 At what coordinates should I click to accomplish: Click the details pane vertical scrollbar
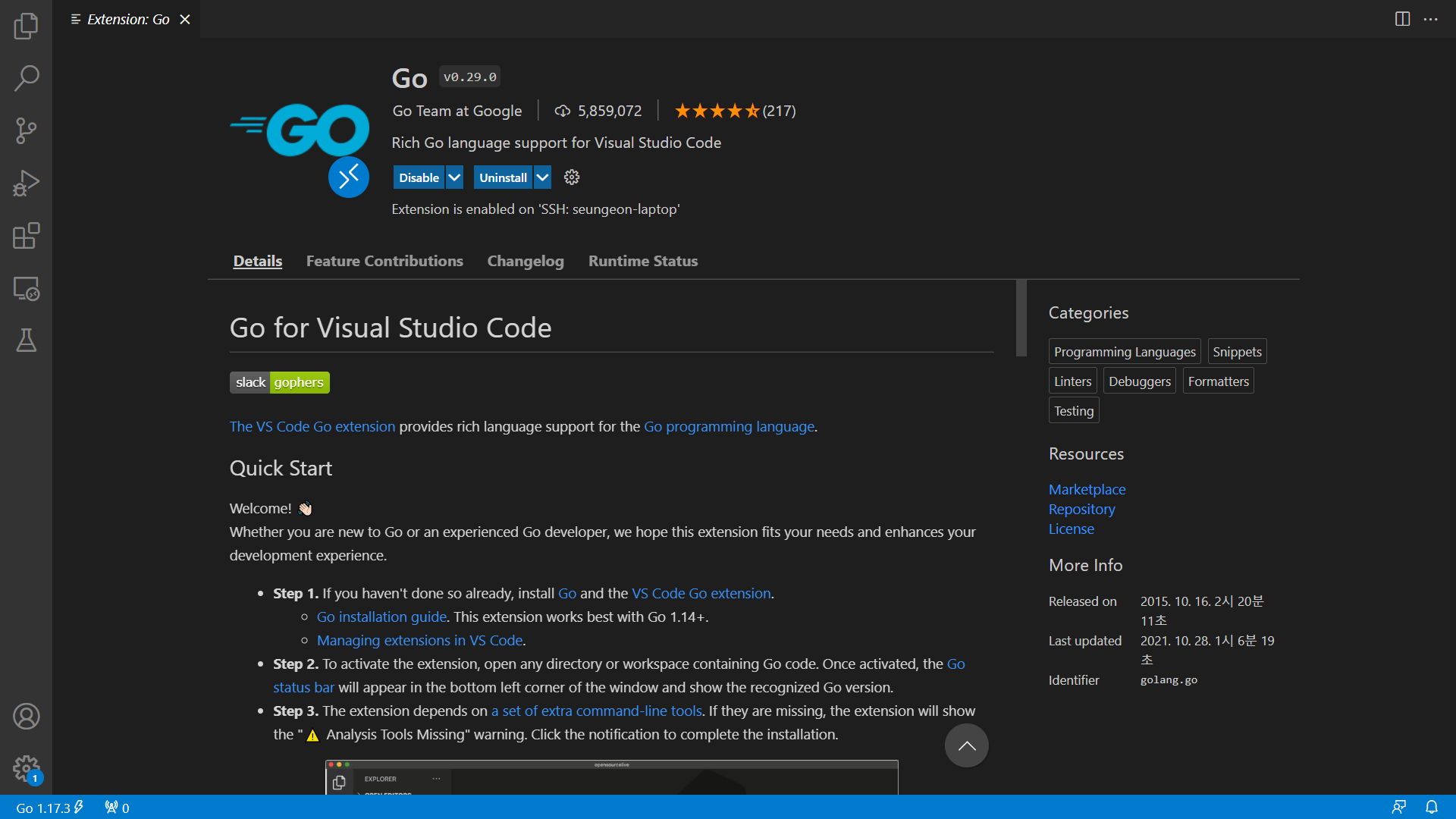1021,318
